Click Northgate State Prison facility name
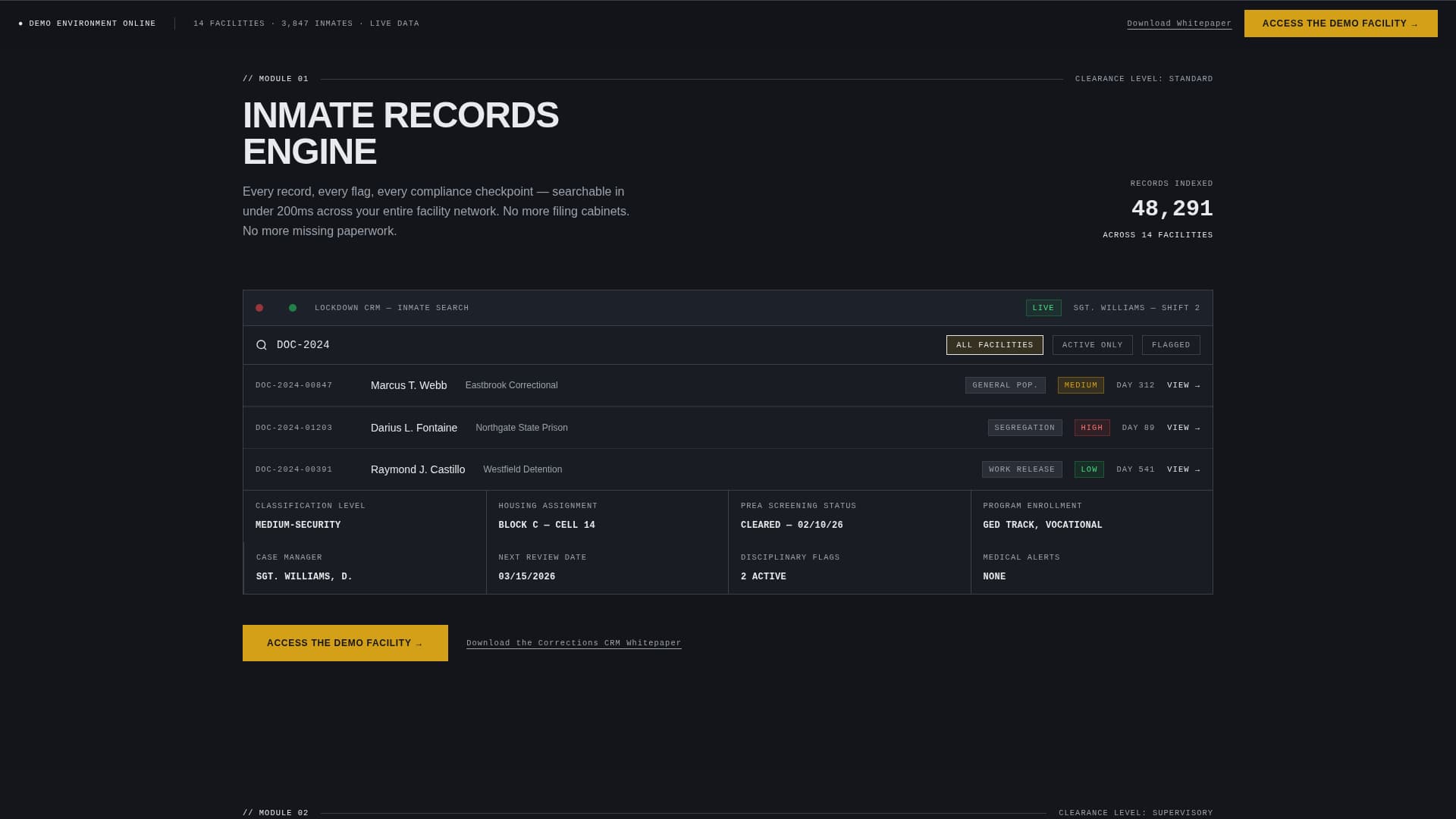Screen dimensions: 1456x819 click(522, 428)
